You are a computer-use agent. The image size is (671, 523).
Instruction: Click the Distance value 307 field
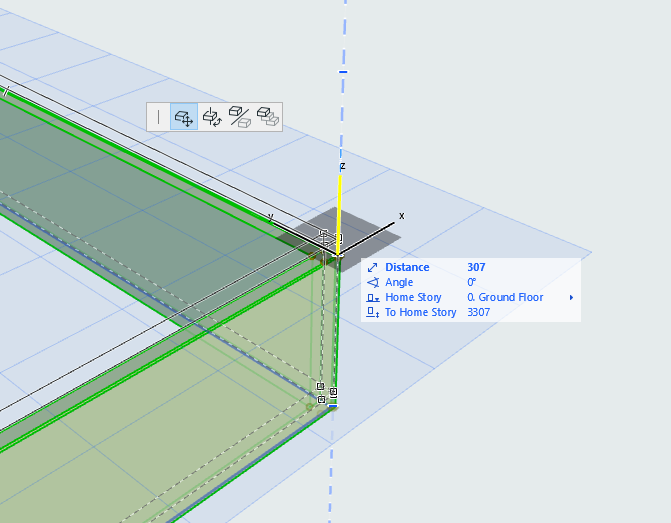(476, 267)
